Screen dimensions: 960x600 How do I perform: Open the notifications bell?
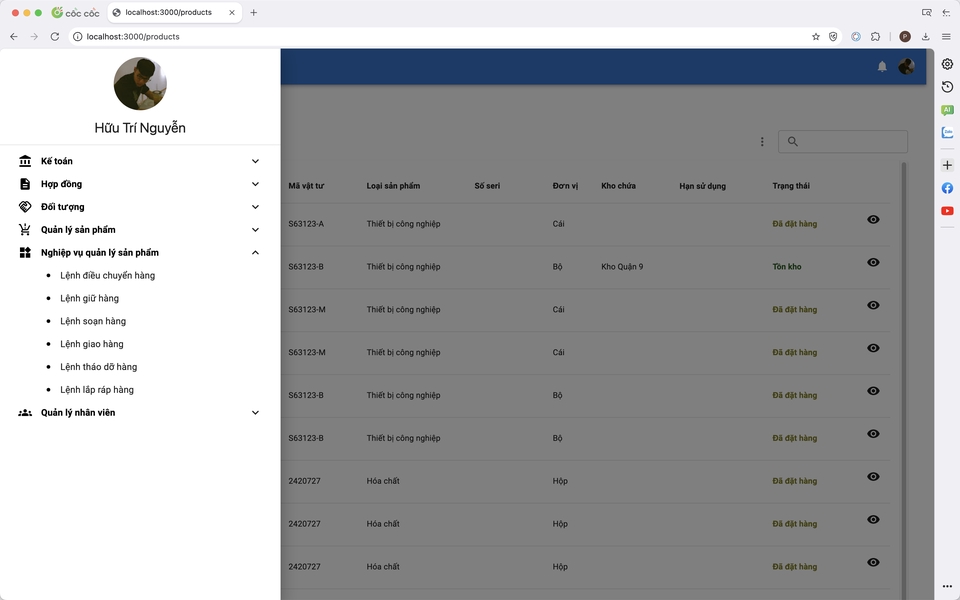point(882,66)
